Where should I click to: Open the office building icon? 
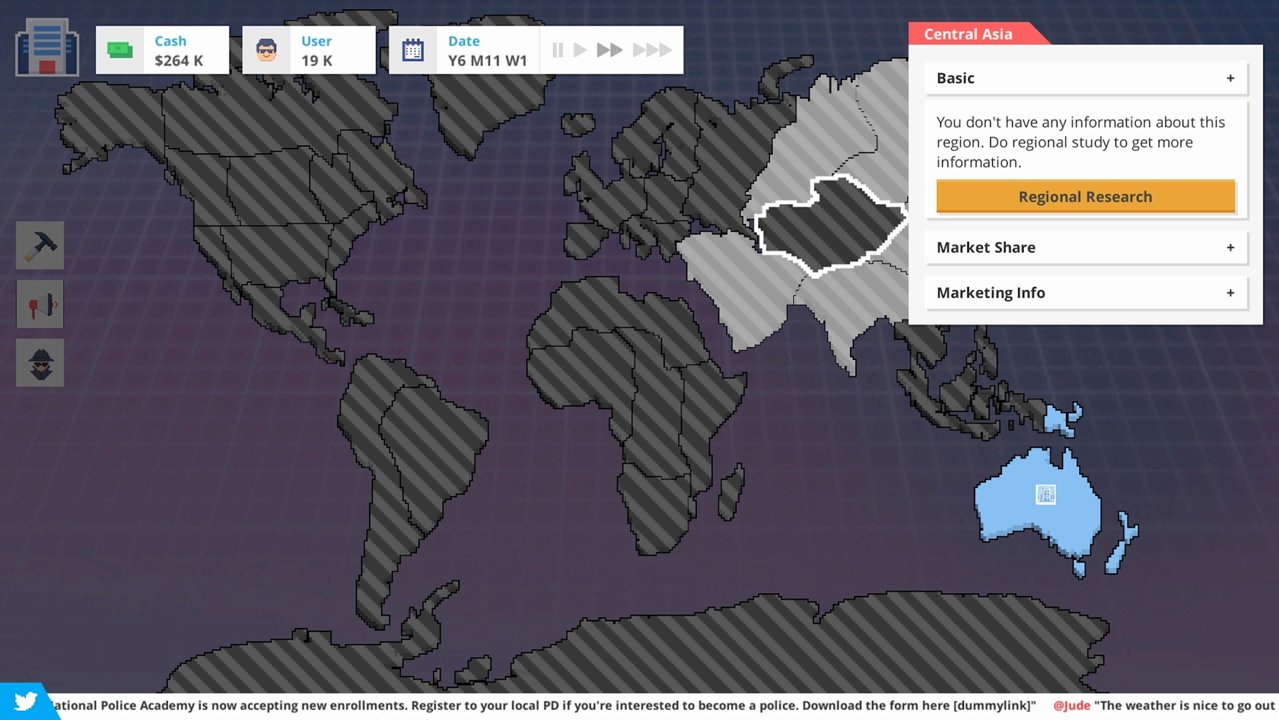point(47,50)
